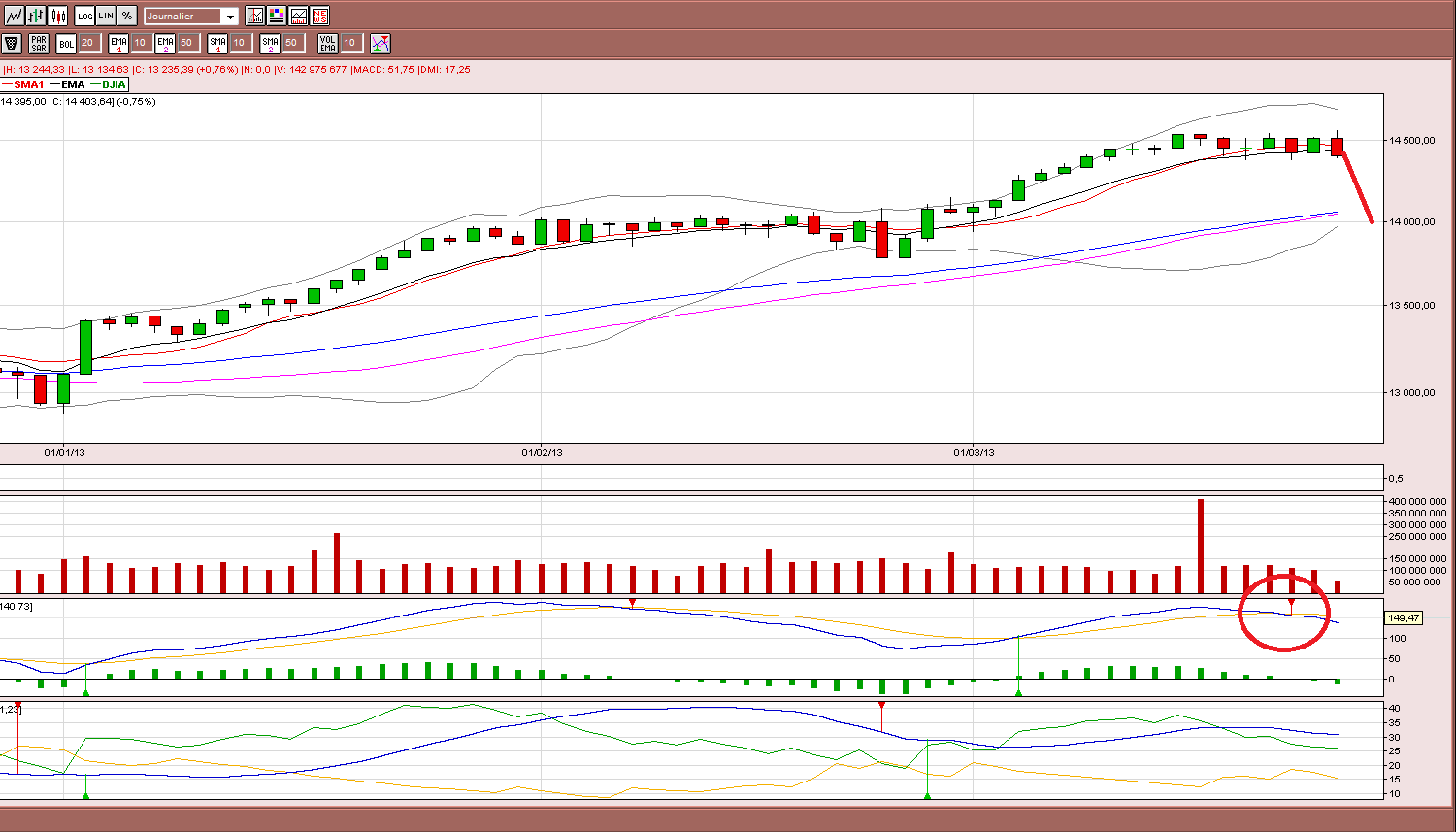Click the '0,5' axis label
This screenshot has height=832, width=1456.
[1396, 478]
